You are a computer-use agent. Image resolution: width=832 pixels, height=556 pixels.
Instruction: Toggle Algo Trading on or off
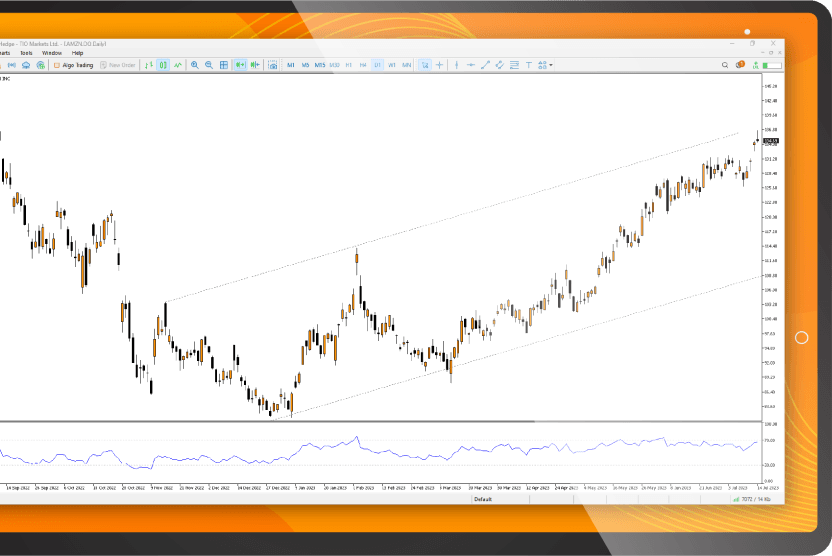(x=72, y=65)
